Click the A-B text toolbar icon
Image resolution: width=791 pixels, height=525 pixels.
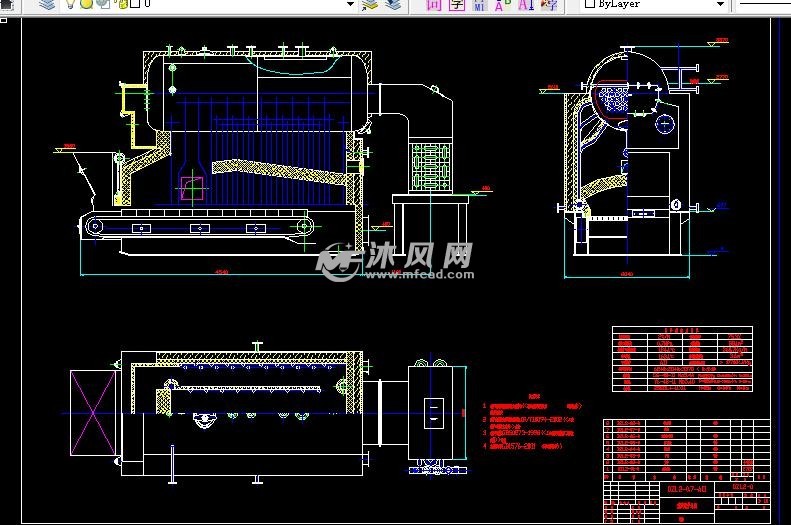[502, 5]
